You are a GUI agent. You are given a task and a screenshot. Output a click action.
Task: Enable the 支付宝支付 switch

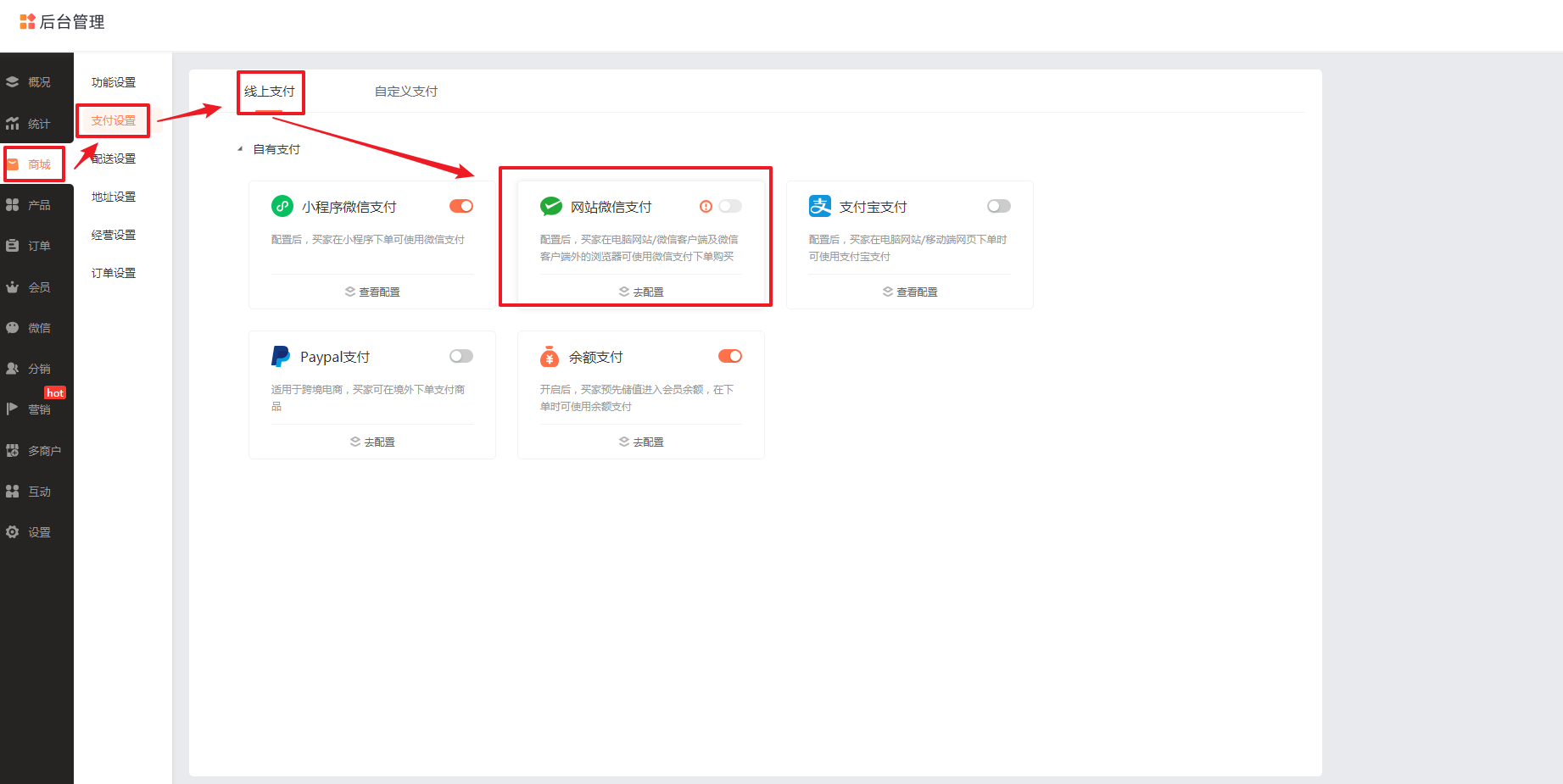coord(999,206)
